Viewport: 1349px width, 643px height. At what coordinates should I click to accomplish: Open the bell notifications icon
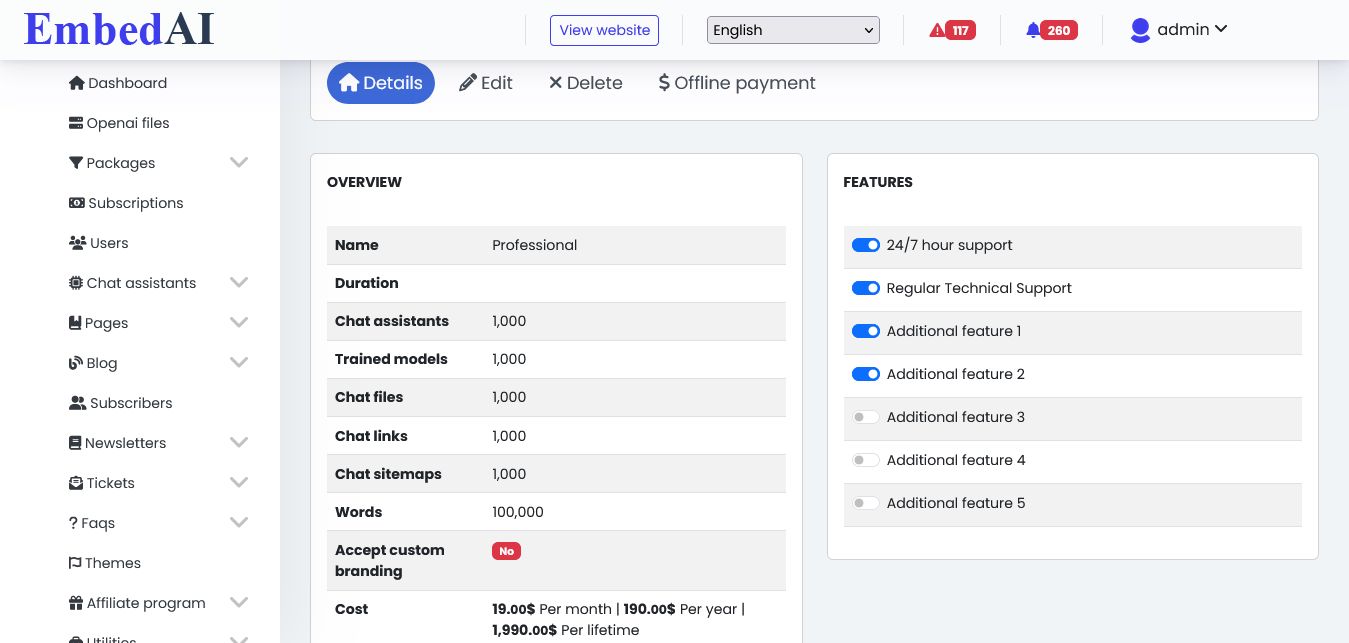1033,30
